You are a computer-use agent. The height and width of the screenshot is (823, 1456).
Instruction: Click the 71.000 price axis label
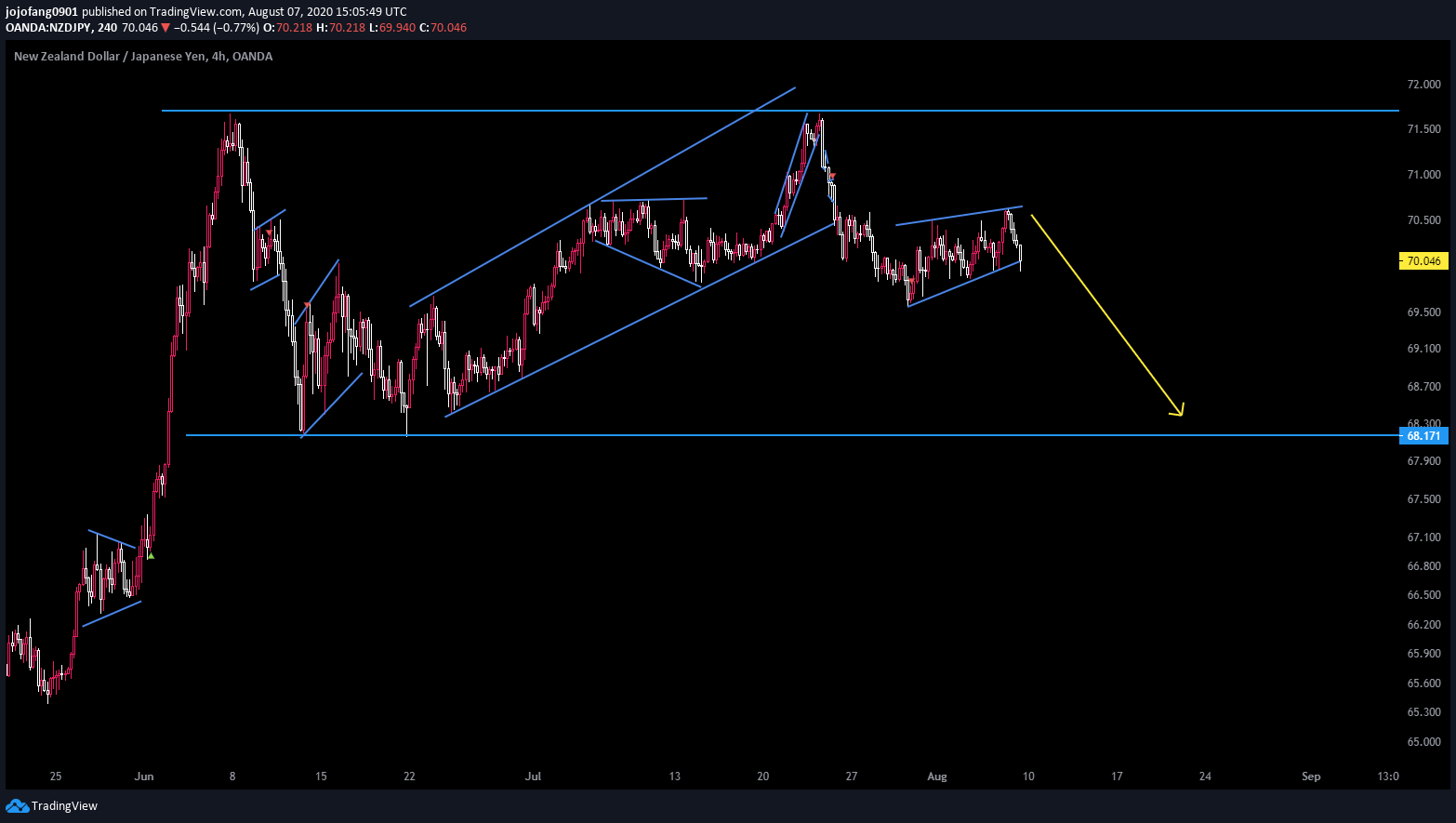1423,175
